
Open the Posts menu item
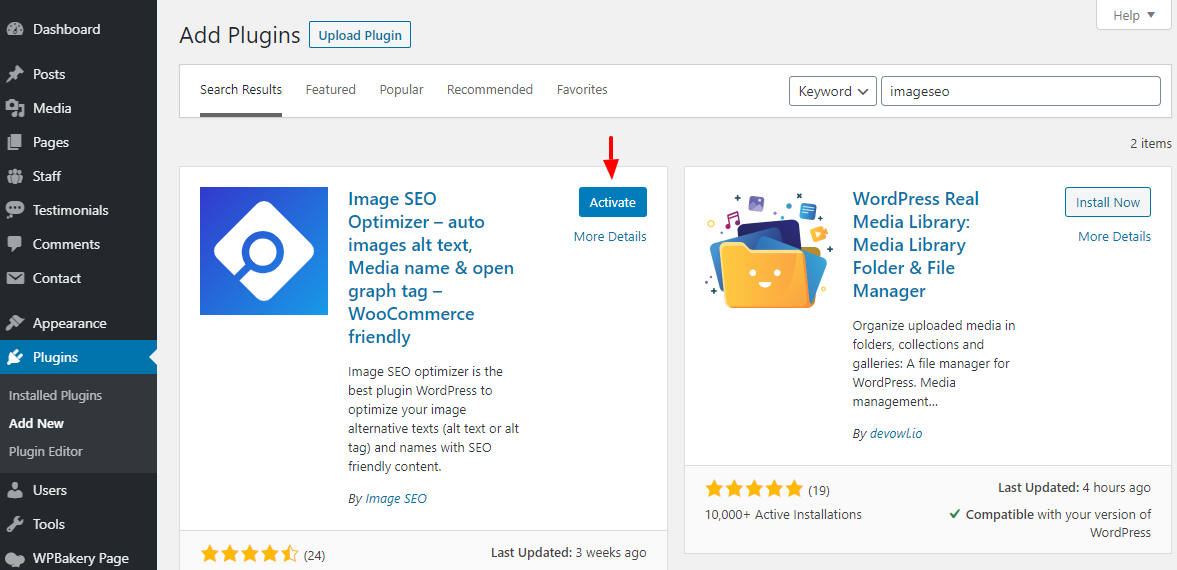pyautogui.click(x=49, y=74)
